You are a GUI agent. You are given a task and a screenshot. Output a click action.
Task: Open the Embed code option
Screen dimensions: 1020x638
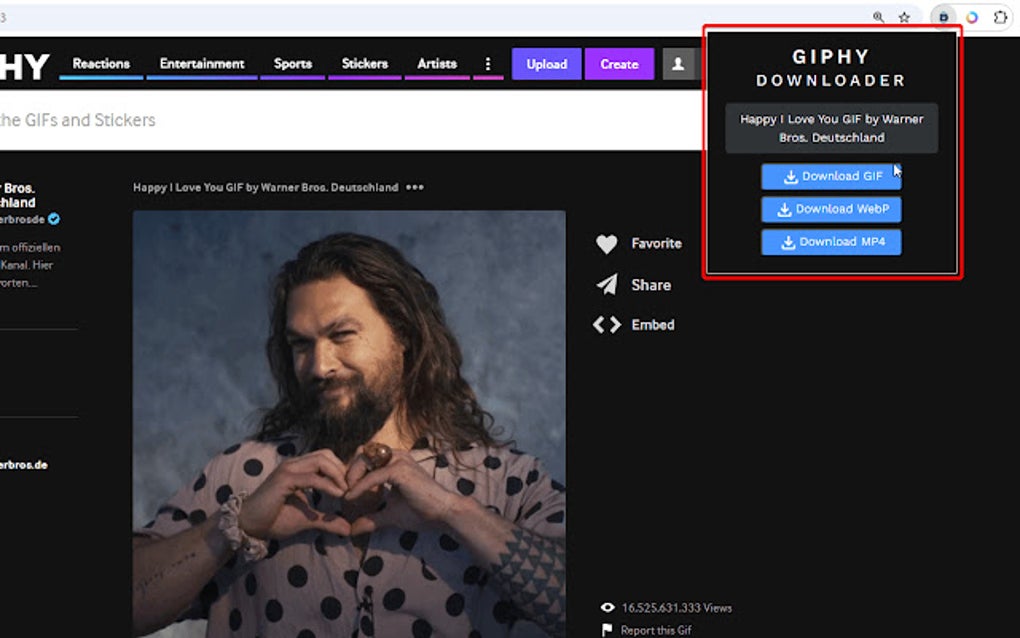605,324
